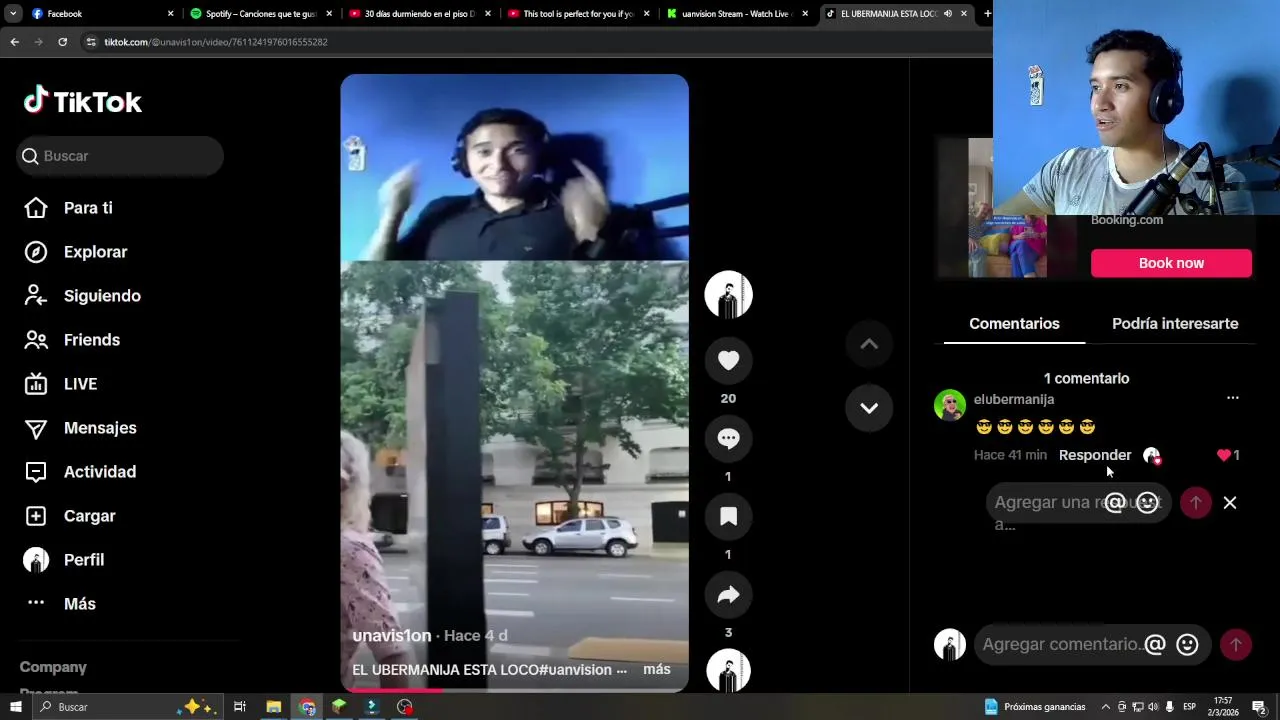Share the video with the arrow icon
Viewport: 1280px width, 720px height.
(728, 595)
